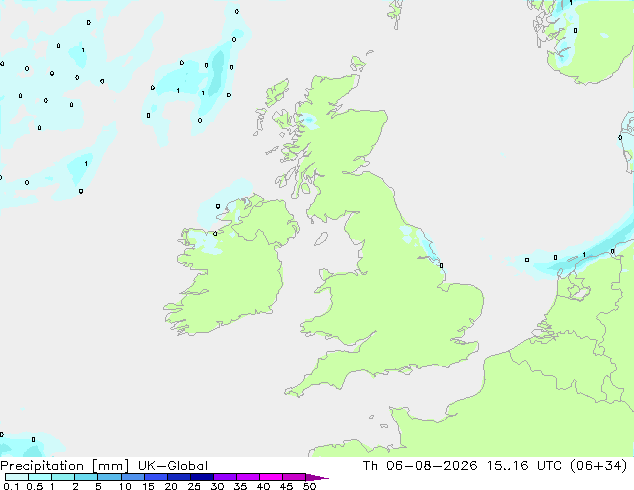The height and width of the screenshot is (490, 634).
Task: Select the 2–5 mm legend swatch
Action: pos(86,477)
